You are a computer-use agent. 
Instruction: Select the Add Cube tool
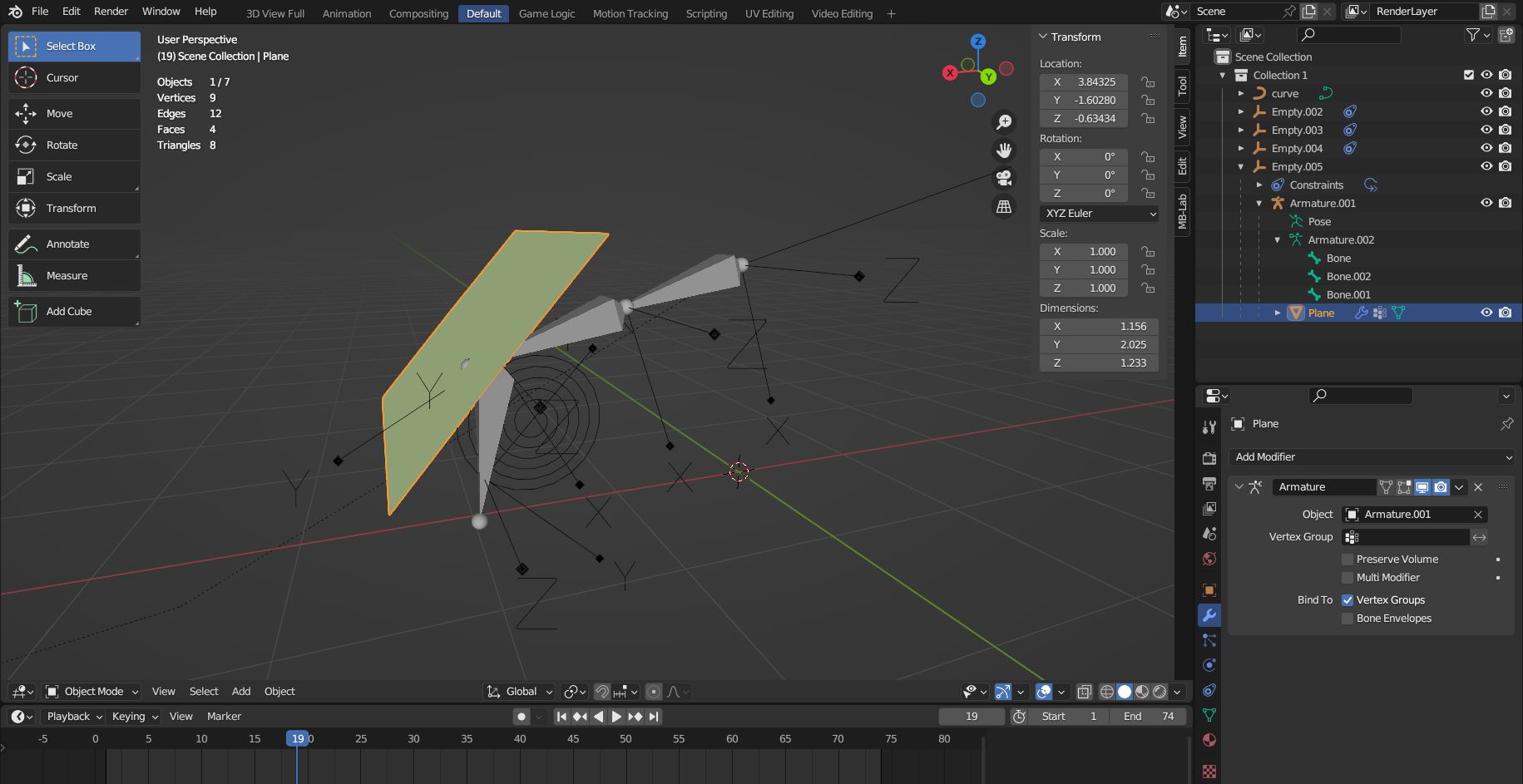(74, 311)
